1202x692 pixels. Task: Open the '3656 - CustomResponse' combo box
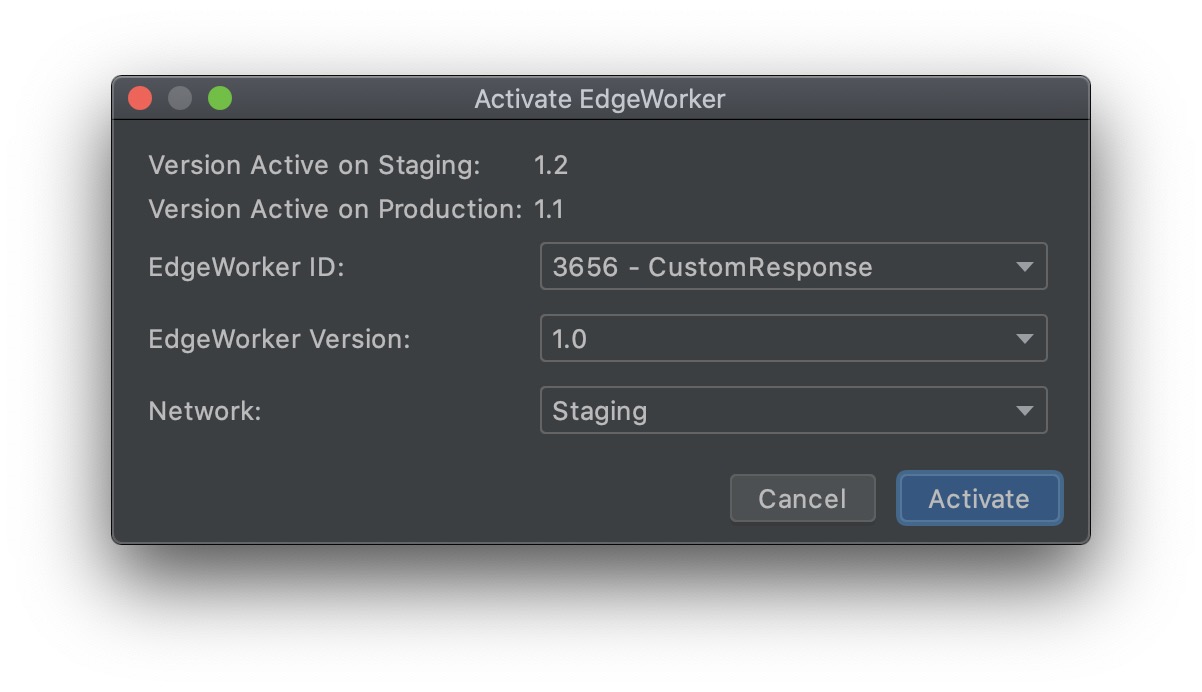pos(794,267)
